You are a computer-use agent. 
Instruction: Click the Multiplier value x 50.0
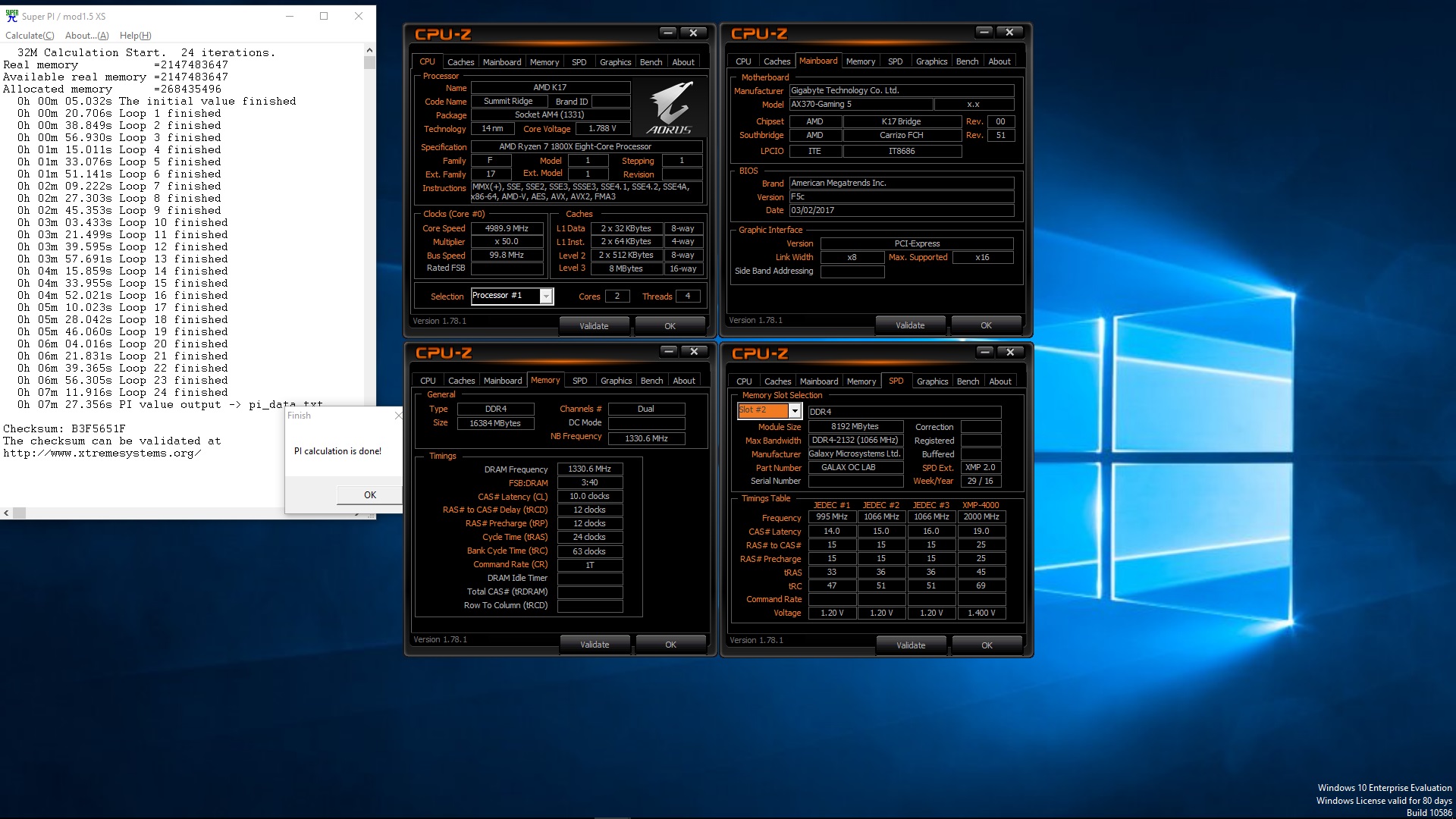coord(507,241)
